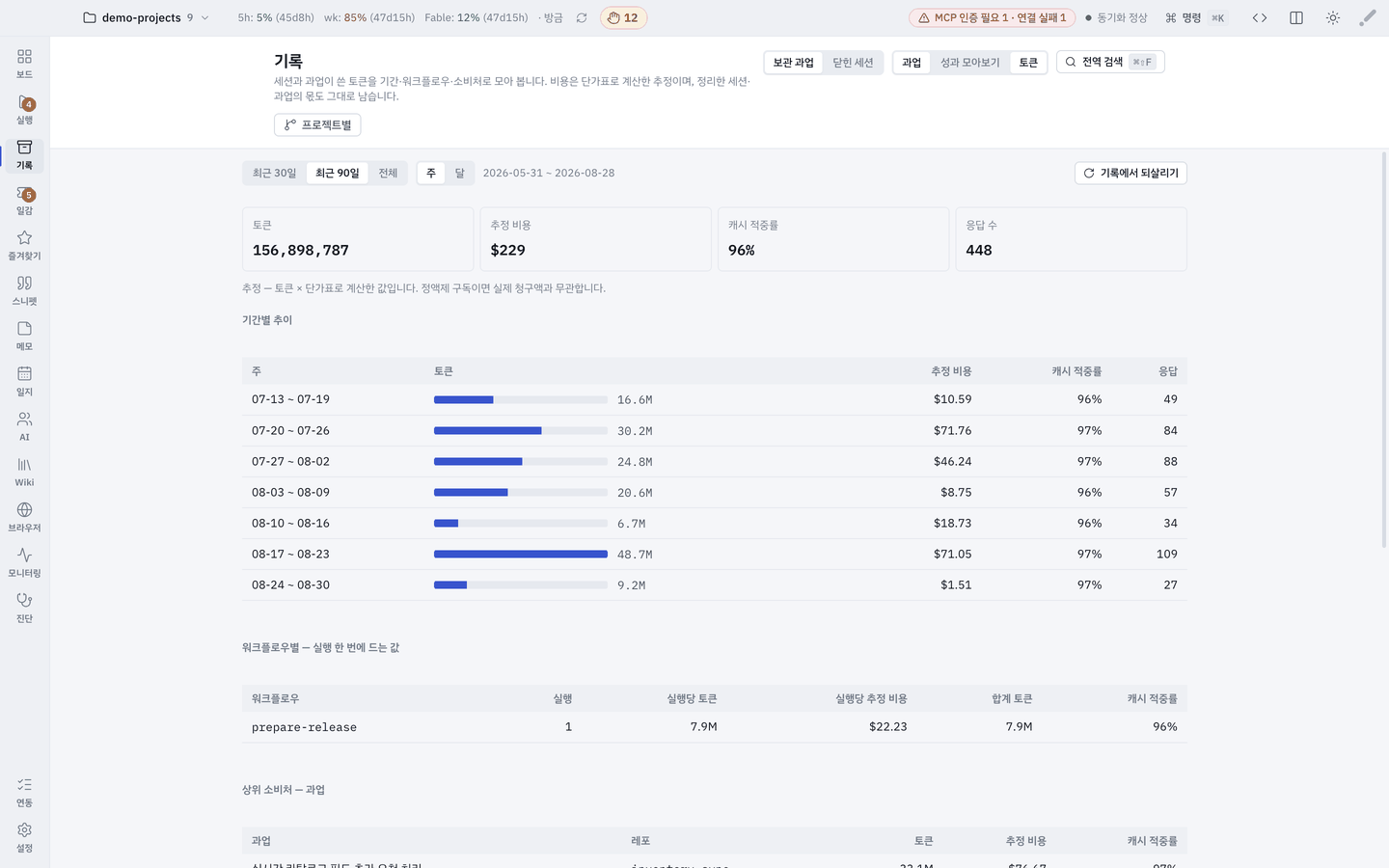Image resolution: width=1389 pixels, height=868 pixels.
Task: Open the 설정 gear icon
Action: coord(24,837)
